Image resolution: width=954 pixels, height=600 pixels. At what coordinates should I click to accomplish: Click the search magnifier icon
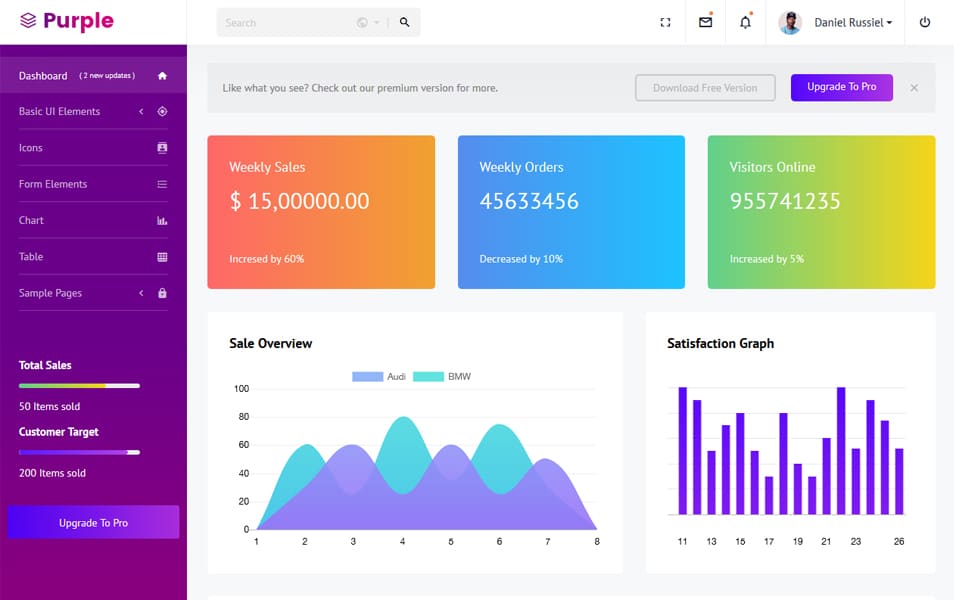[404, 22]
